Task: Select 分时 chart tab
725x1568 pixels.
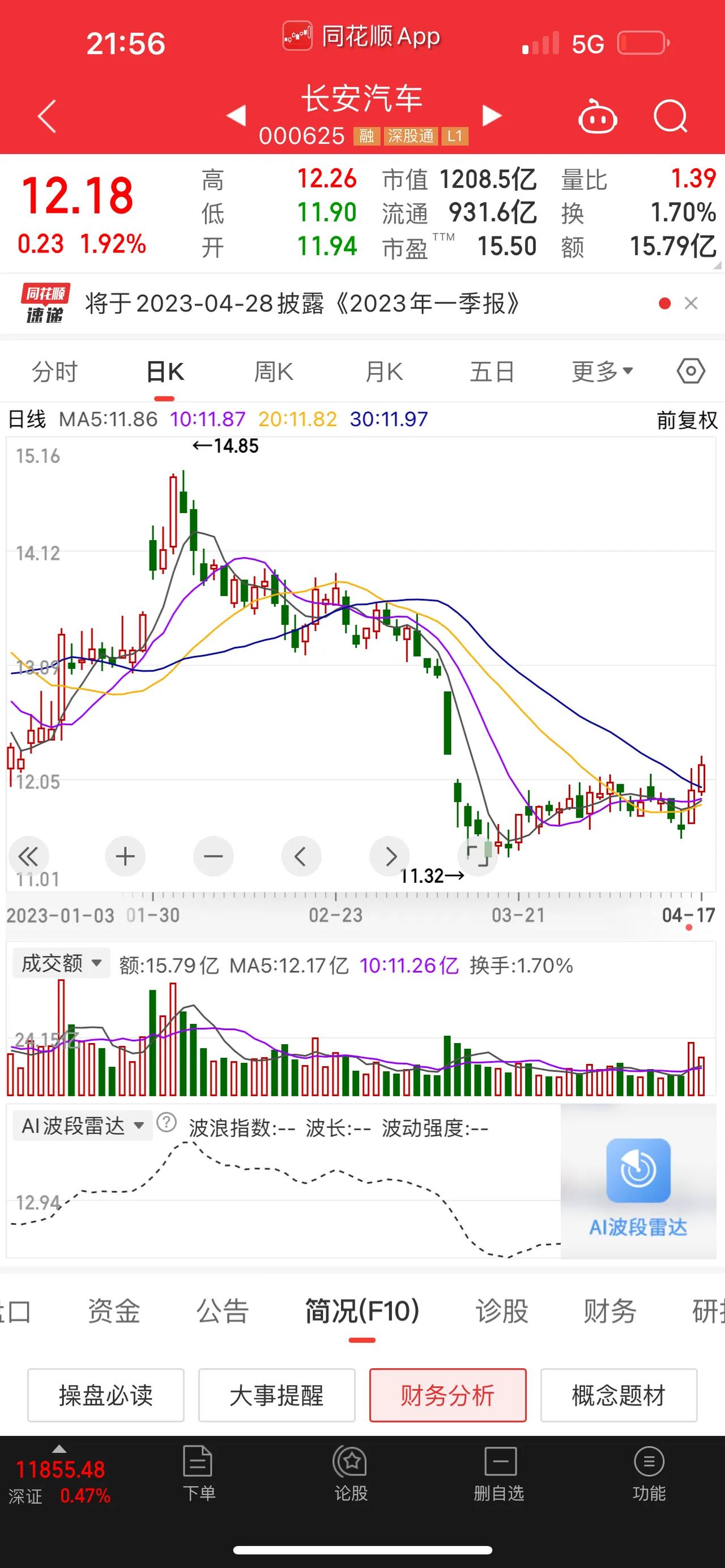Action: coord(55,371)
